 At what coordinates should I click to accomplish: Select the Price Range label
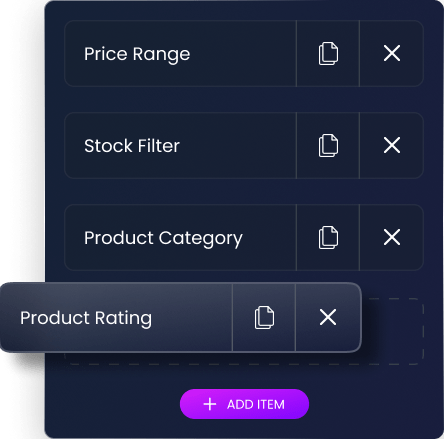[x=137, y=54]
